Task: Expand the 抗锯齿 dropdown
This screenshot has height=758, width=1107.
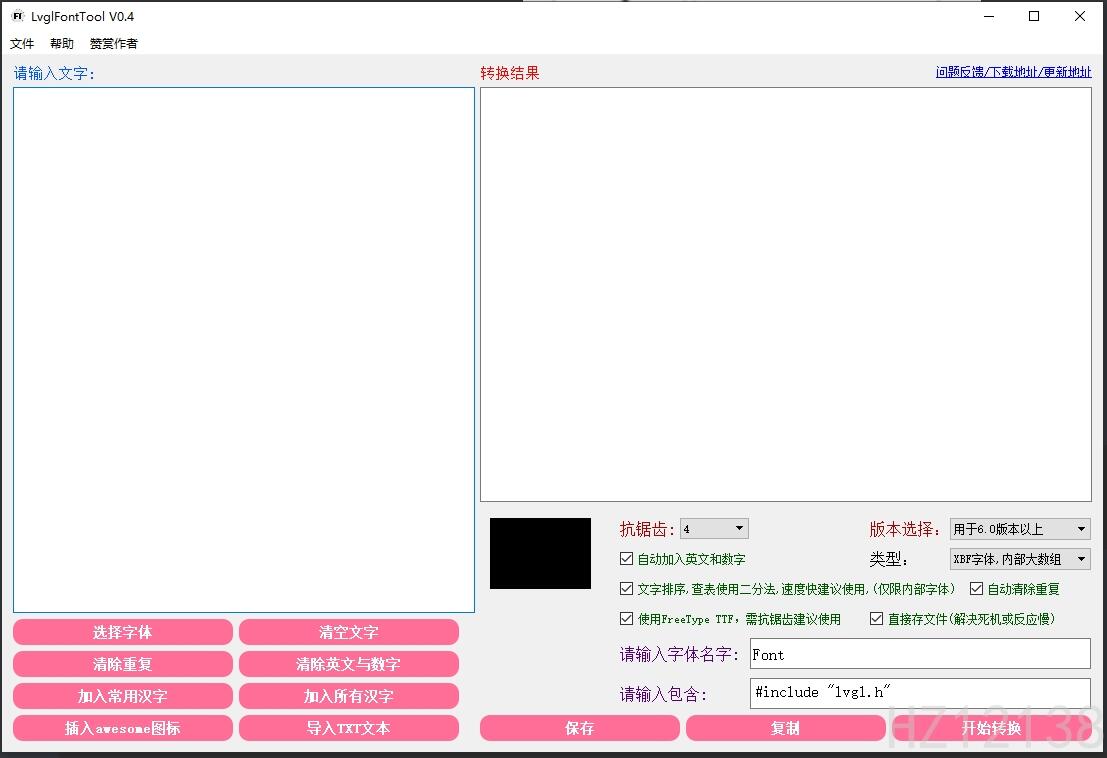Action: [x=714, y=529]
